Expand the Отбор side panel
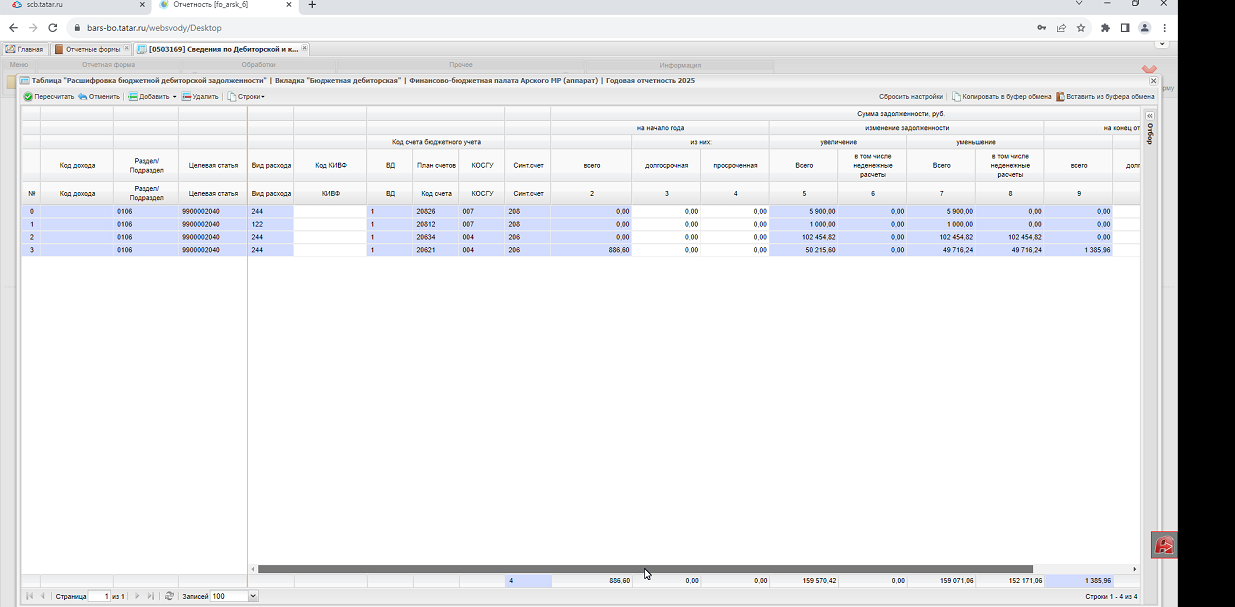 [1150, 116]
